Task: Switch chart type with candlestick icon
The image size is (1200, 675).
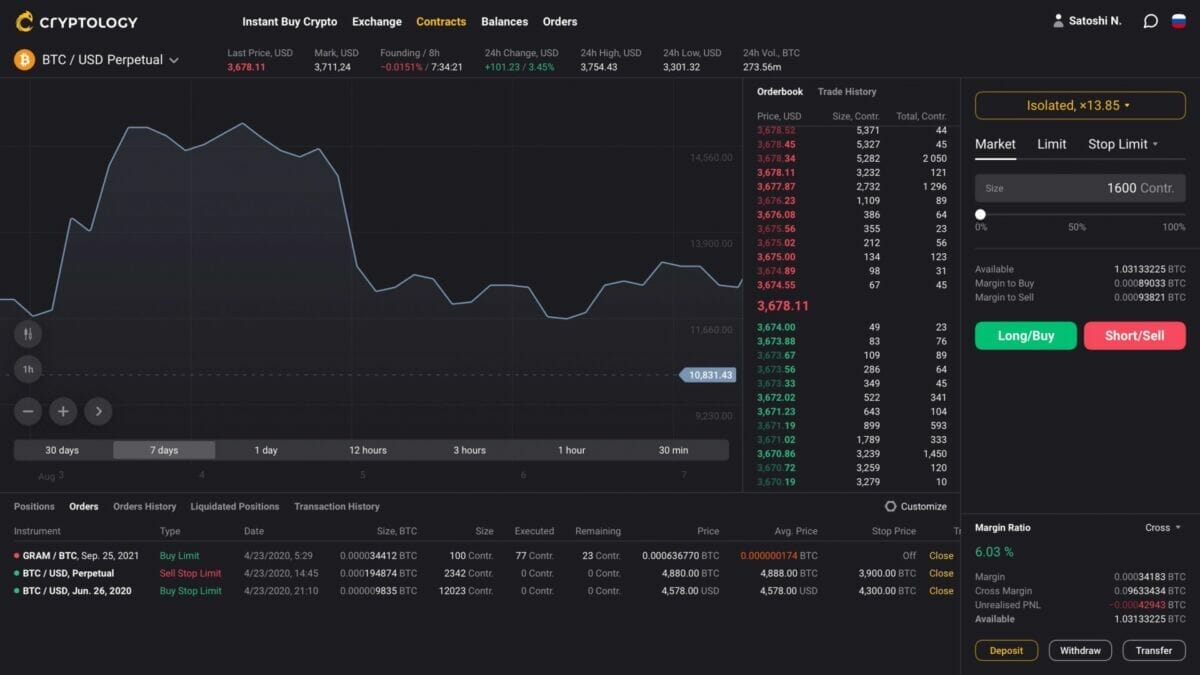Action: (x=28, y=334)
